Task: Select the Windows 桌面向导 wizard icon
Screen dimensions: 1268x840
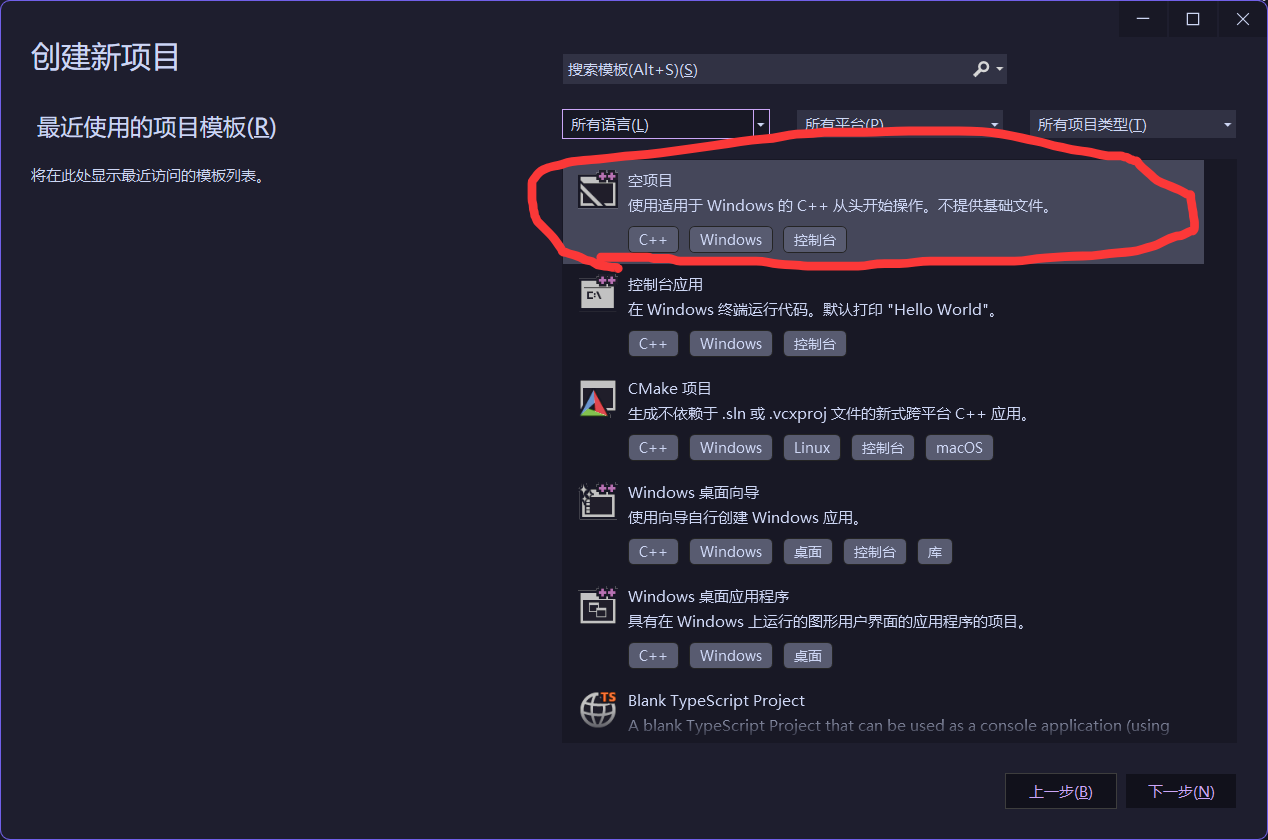Action: (598, 502)
